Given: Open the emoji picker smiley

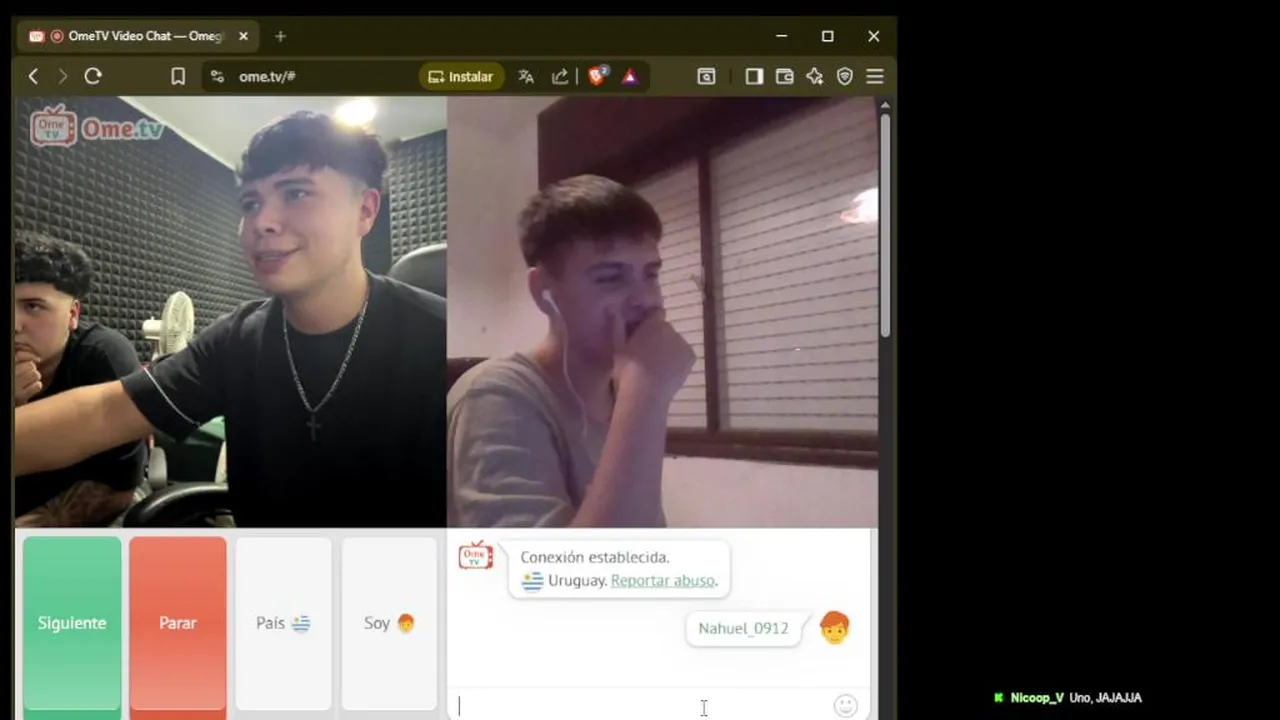Looking at the screenshot, I should pyautogui.click(x=845, y=706).
